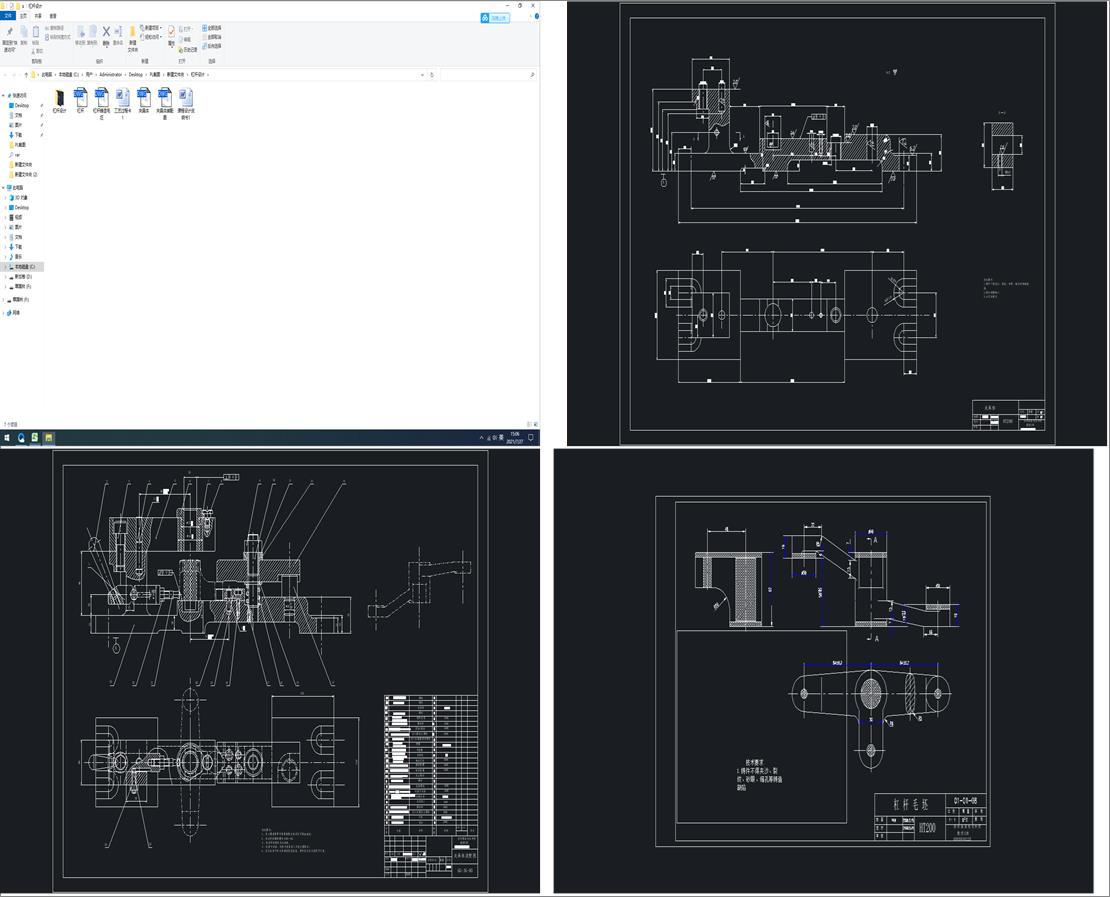1110x897 pixels.
Task: Open the 文件 tab in Explorer
Action: tap(8, 16)
